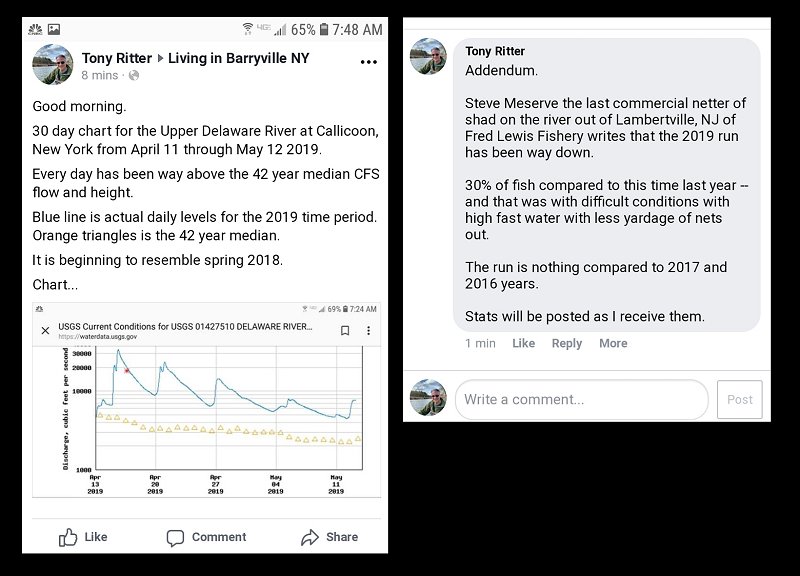Open More options for the comment

[x=613, y=343]
